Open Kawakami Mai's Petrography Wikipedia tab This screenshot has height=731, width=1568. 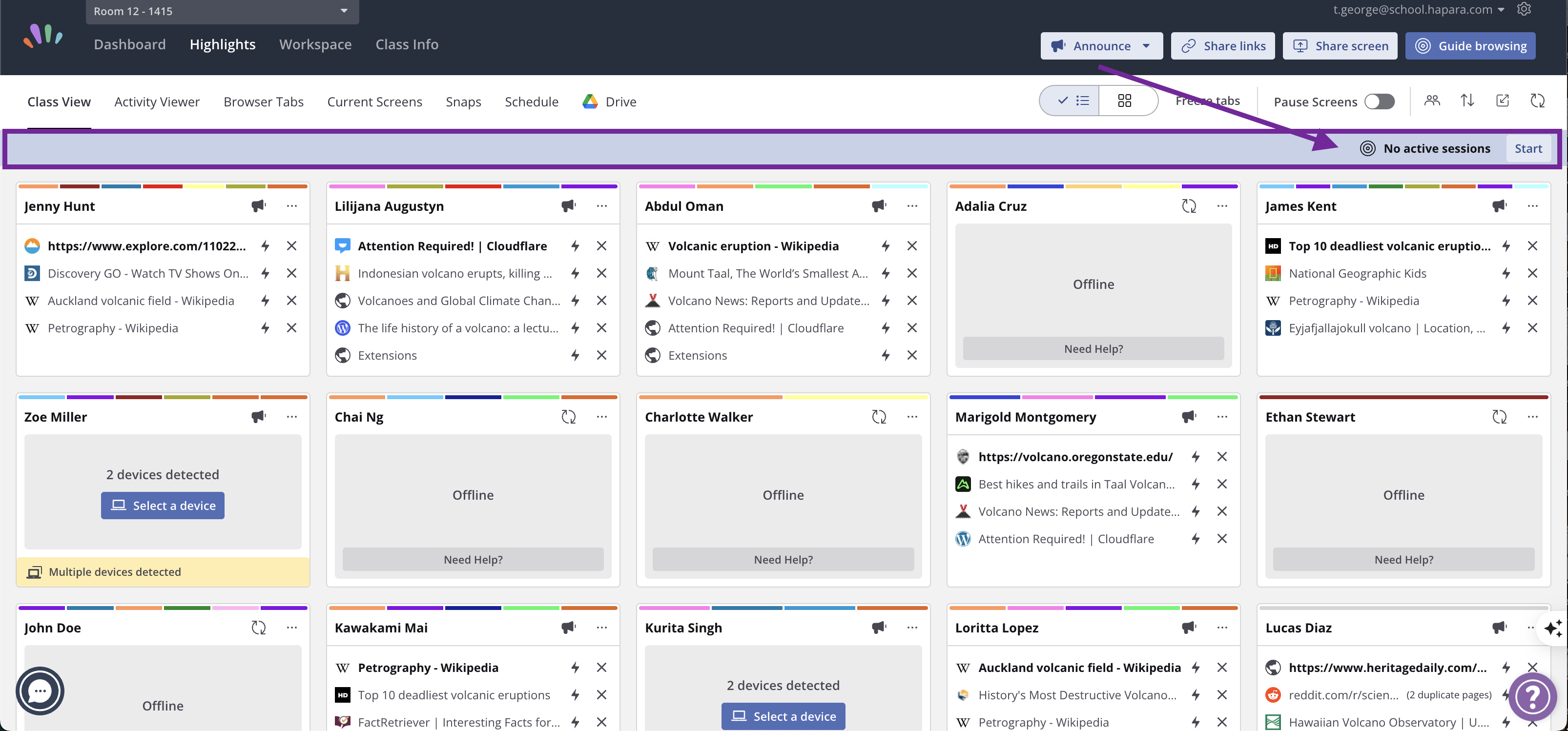[428, 667]
